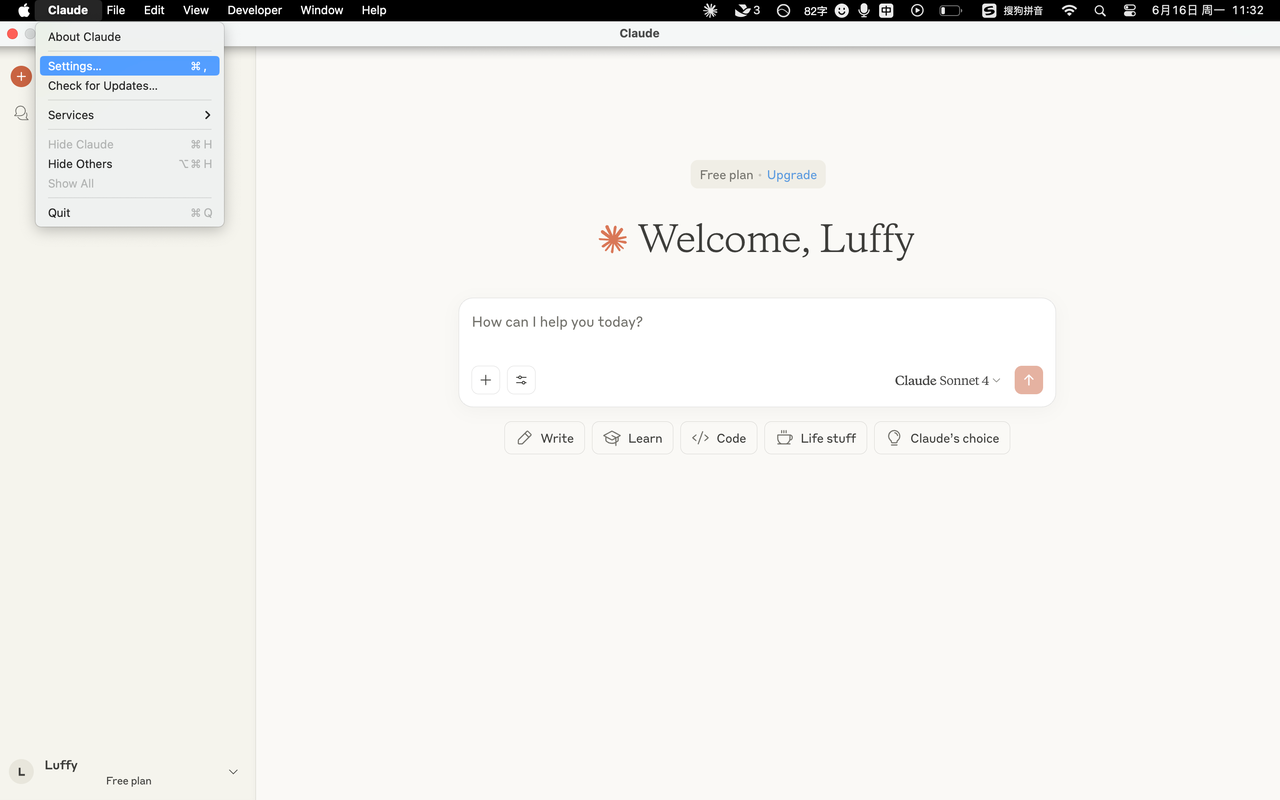1280x800 pixels.
Task: Click the Learn suggestion button
Action: tap(633, 438)
